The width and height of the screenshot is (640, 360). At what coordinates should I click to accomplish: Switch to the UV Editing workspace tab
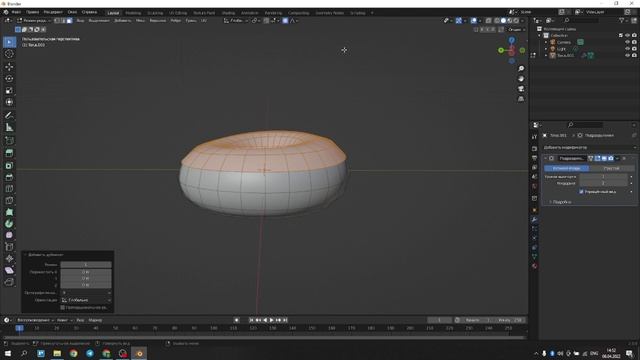click(x=178, y=13)
